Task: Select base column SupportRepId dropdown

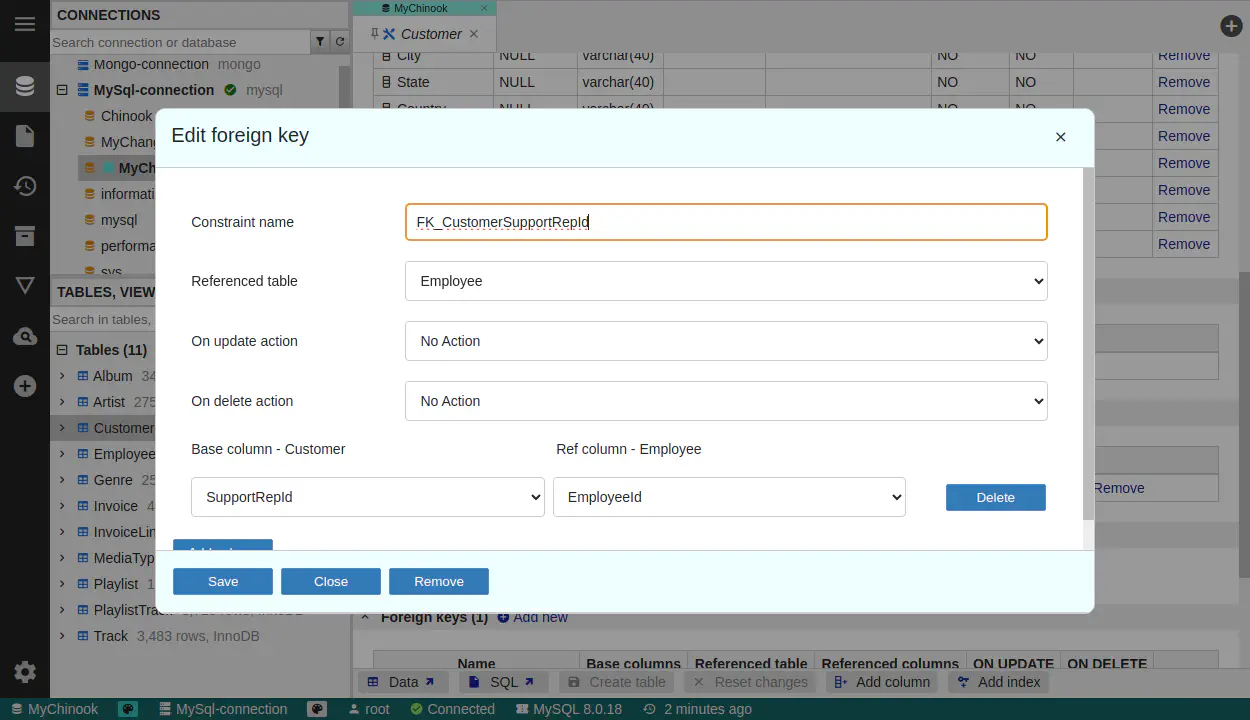Action: click(367, 497)
